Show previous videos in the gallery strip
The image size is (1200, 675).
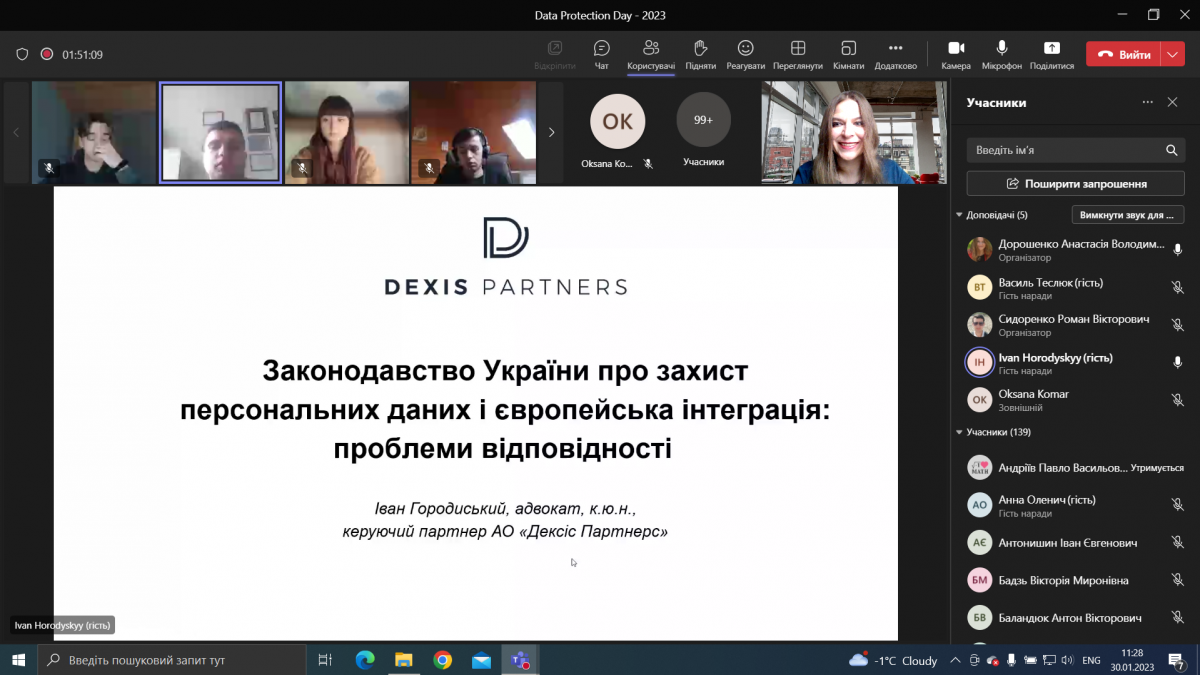pos(15,132)
